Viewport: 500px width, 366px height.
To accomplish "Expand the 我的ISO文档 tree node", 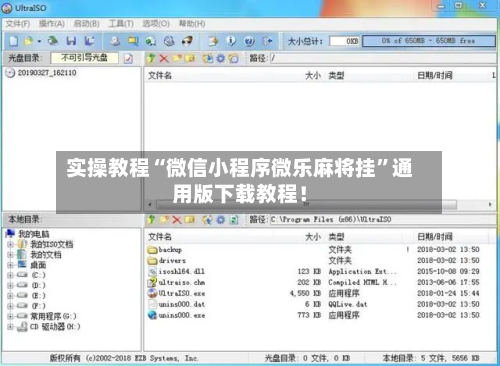I will coord(10,244).
